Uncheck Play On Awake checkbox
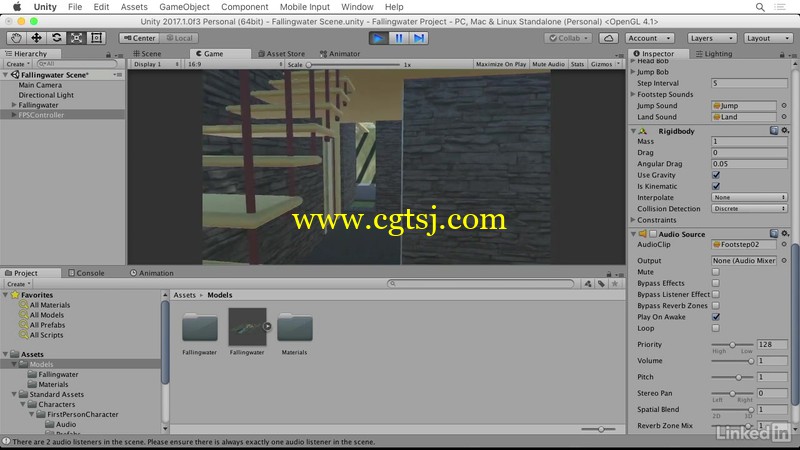 point(716,317)
